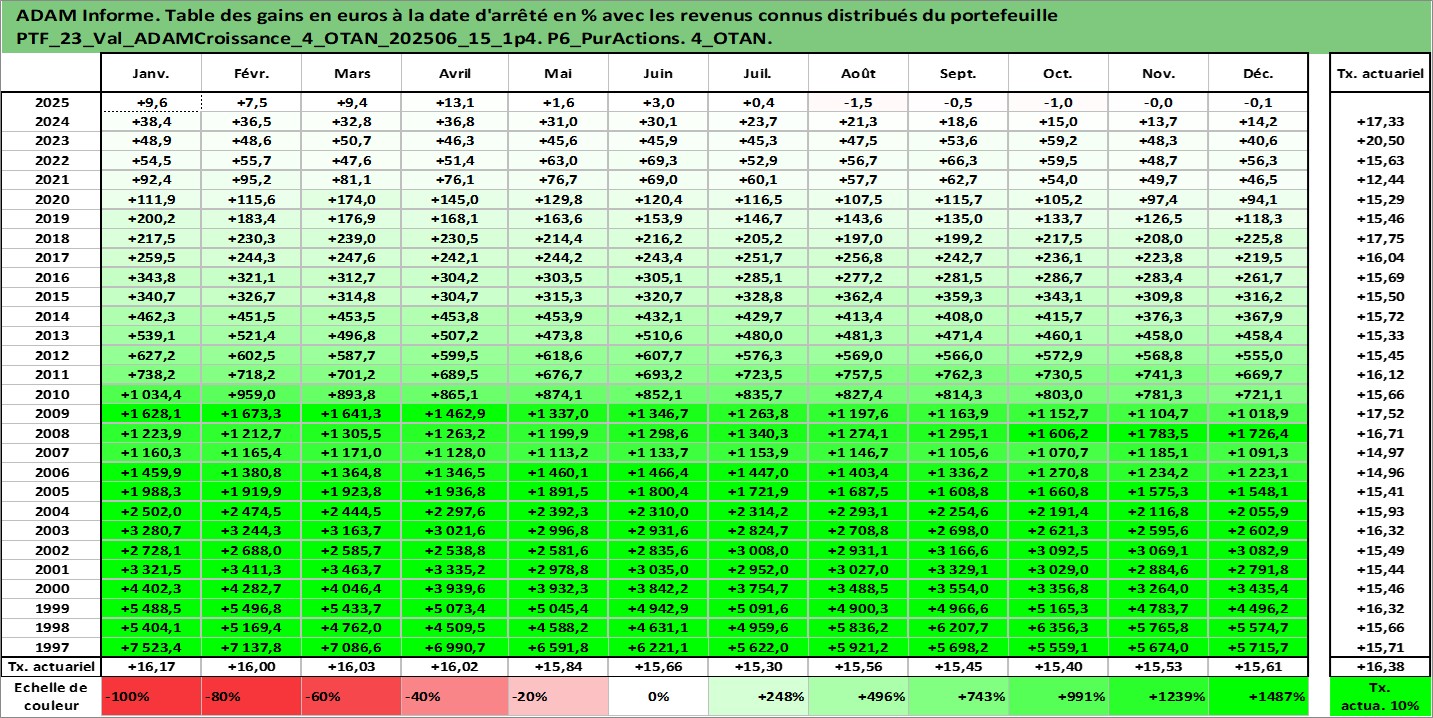Click the +3 280,7 cell in the 2003 row

(152, 531)
